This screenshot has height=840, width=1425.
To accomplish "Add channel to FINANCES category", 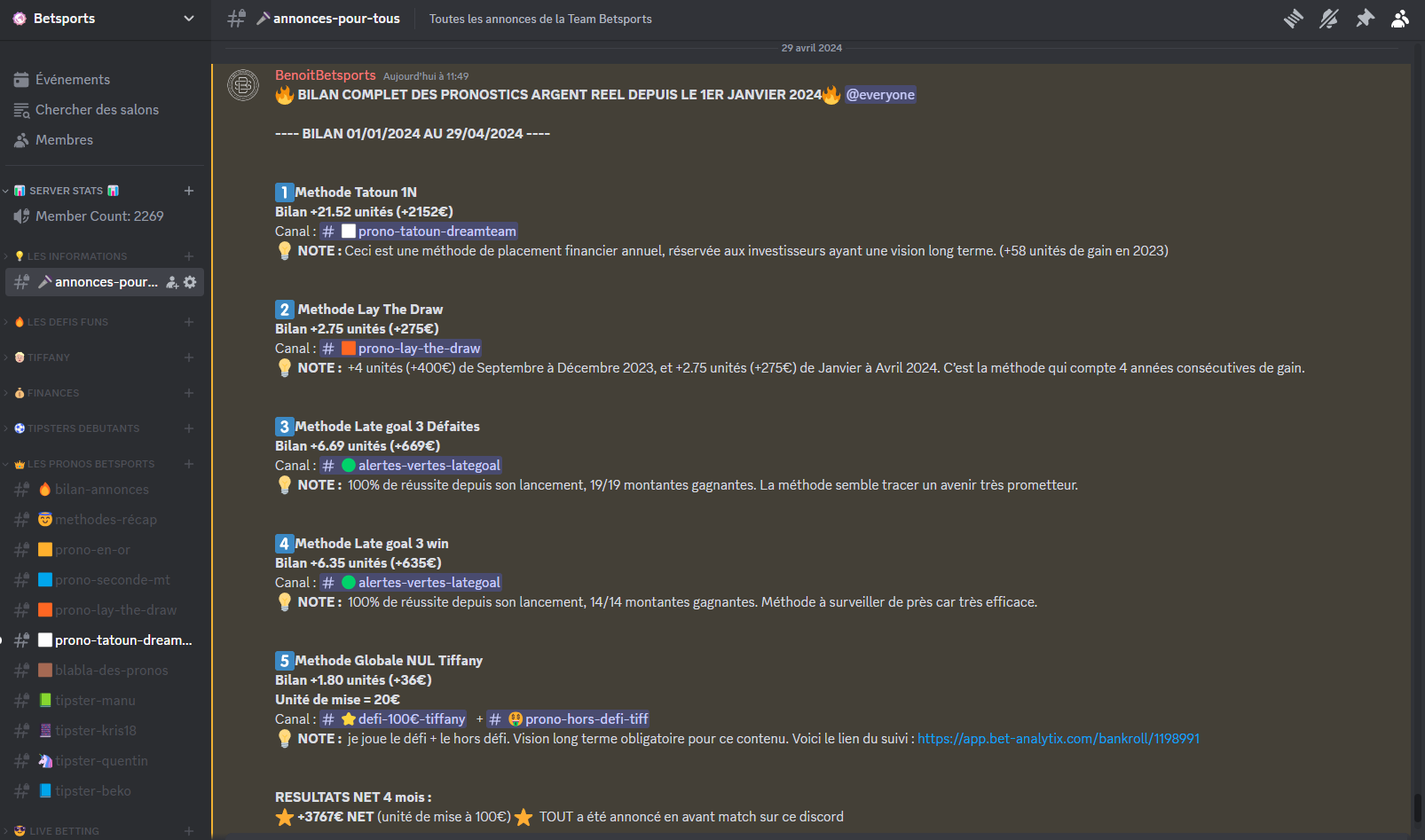I will (188, 393).
